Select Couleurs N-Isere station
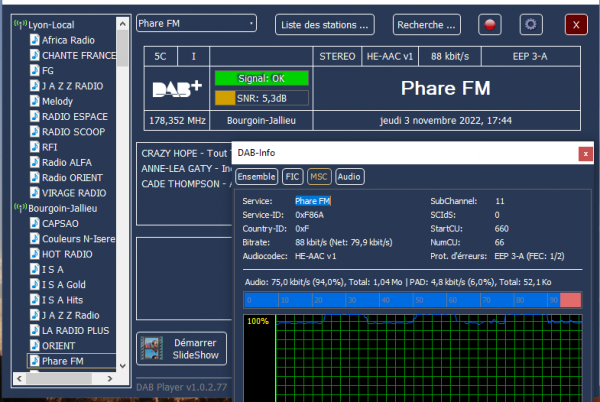Screen dimensions: 600x402 tap(78, 239)
